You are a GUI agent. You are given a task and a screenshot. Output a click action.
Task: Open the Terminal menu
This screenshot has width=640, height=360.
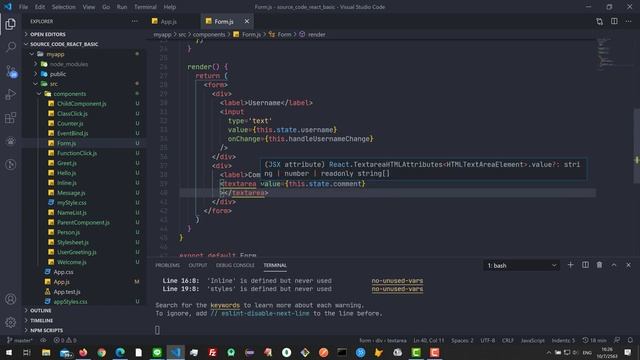pos(145,7)
